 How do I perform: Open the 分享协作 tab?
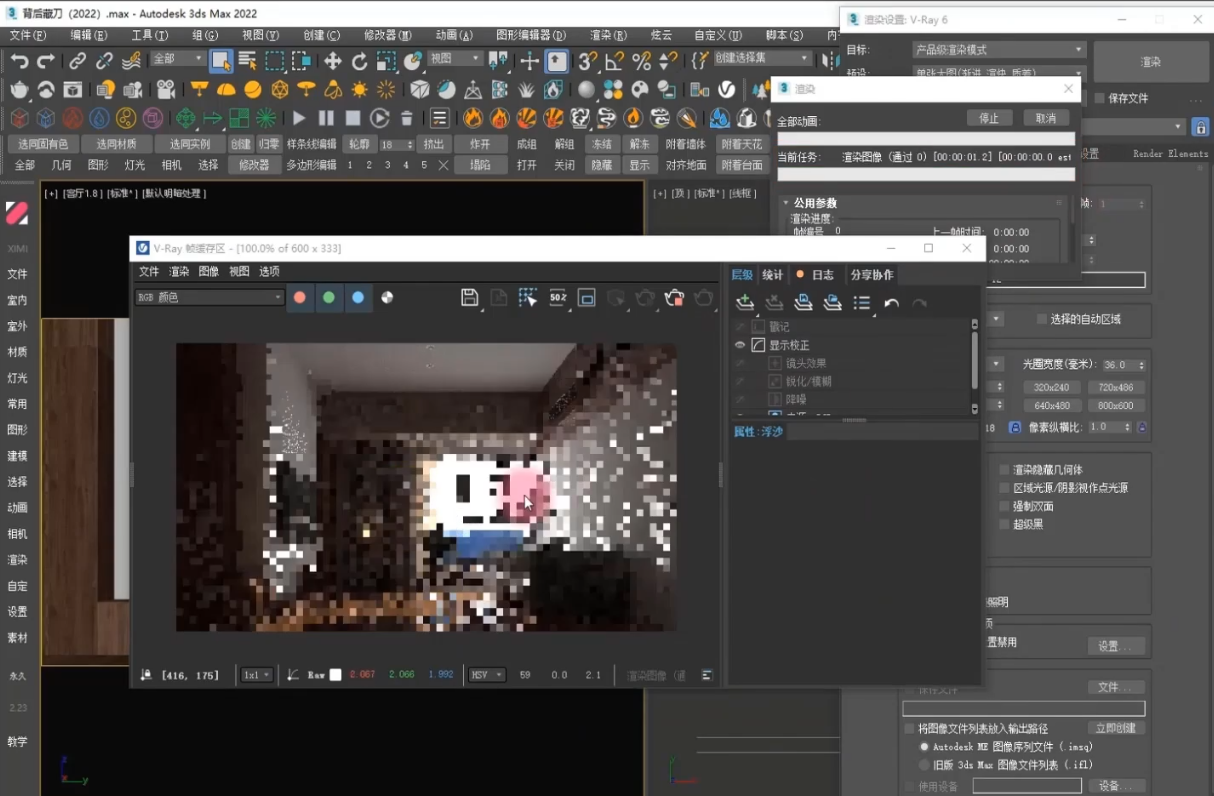(872, 275)
